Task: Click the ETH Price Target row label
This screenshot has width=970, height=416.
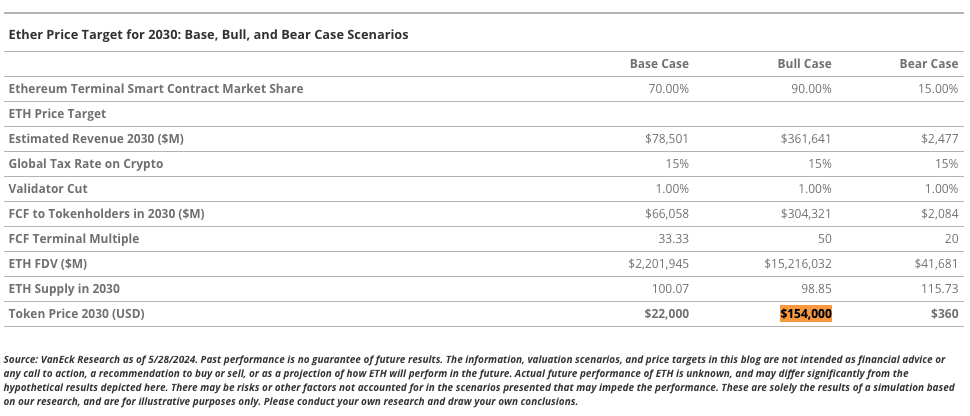Action: [57, 114]
